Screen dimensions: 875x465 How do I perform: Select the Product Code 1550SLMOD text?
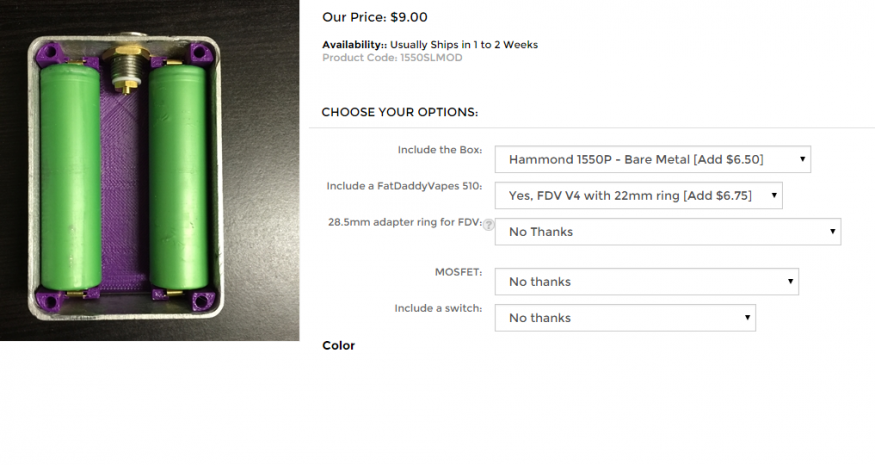[x=392, y=57]
